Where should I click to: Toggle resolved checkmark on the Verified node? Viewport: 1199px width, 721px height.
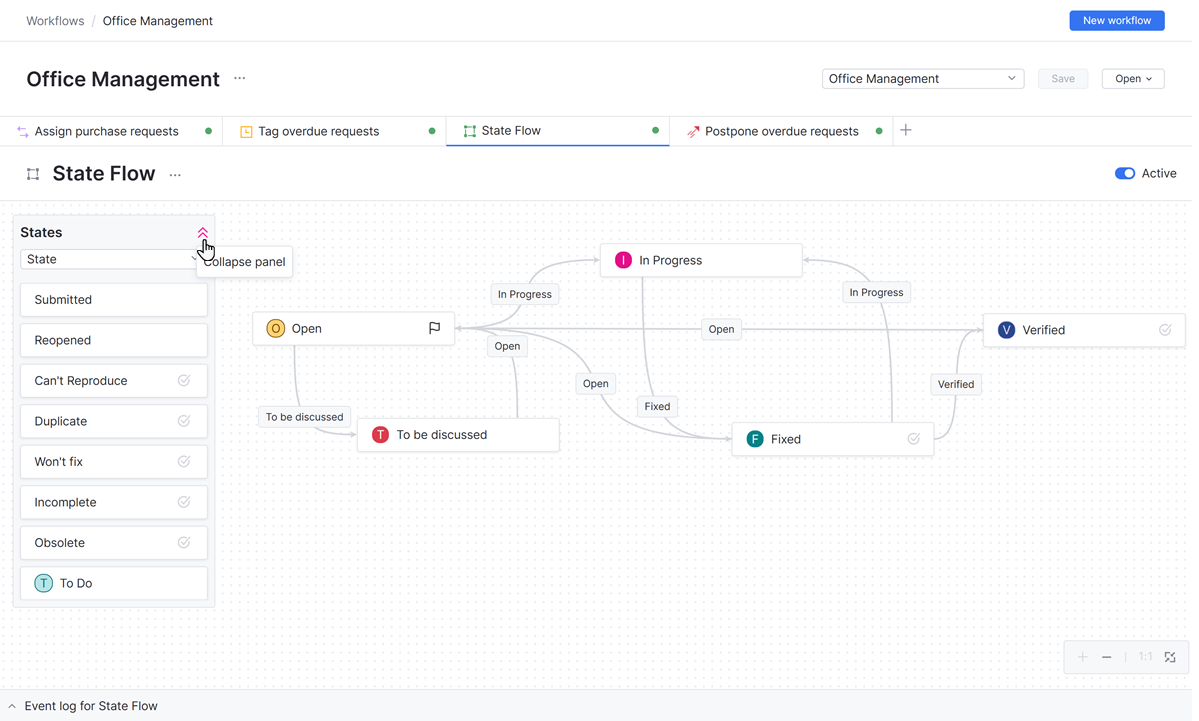point(1164,329)
